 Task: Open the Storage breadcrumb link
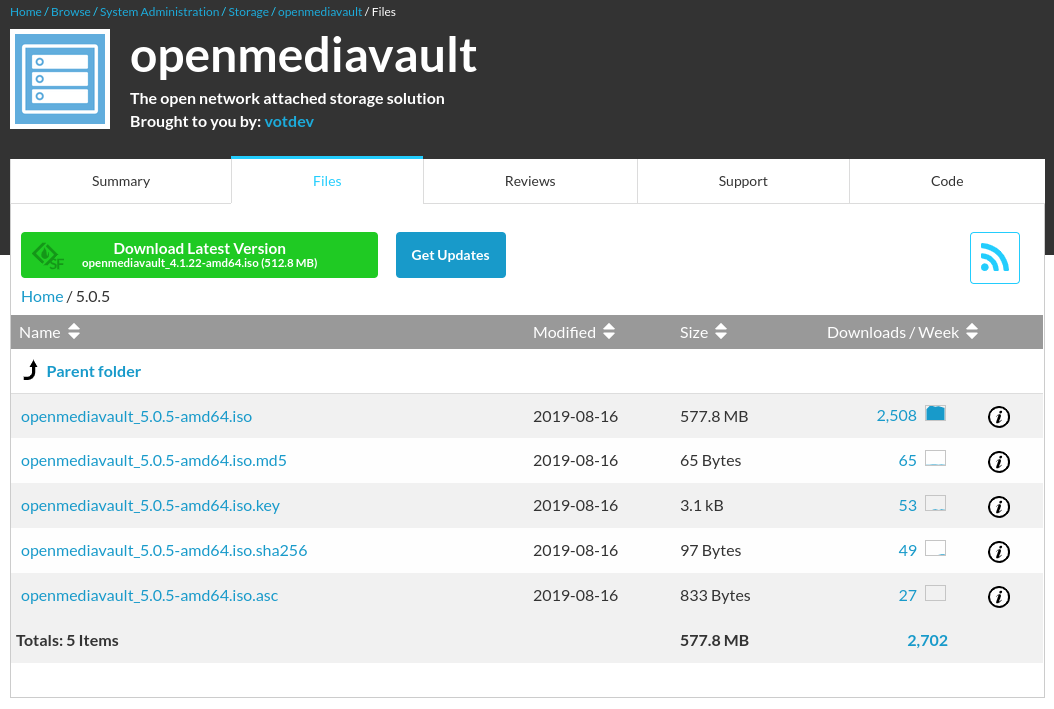[249, 12]
